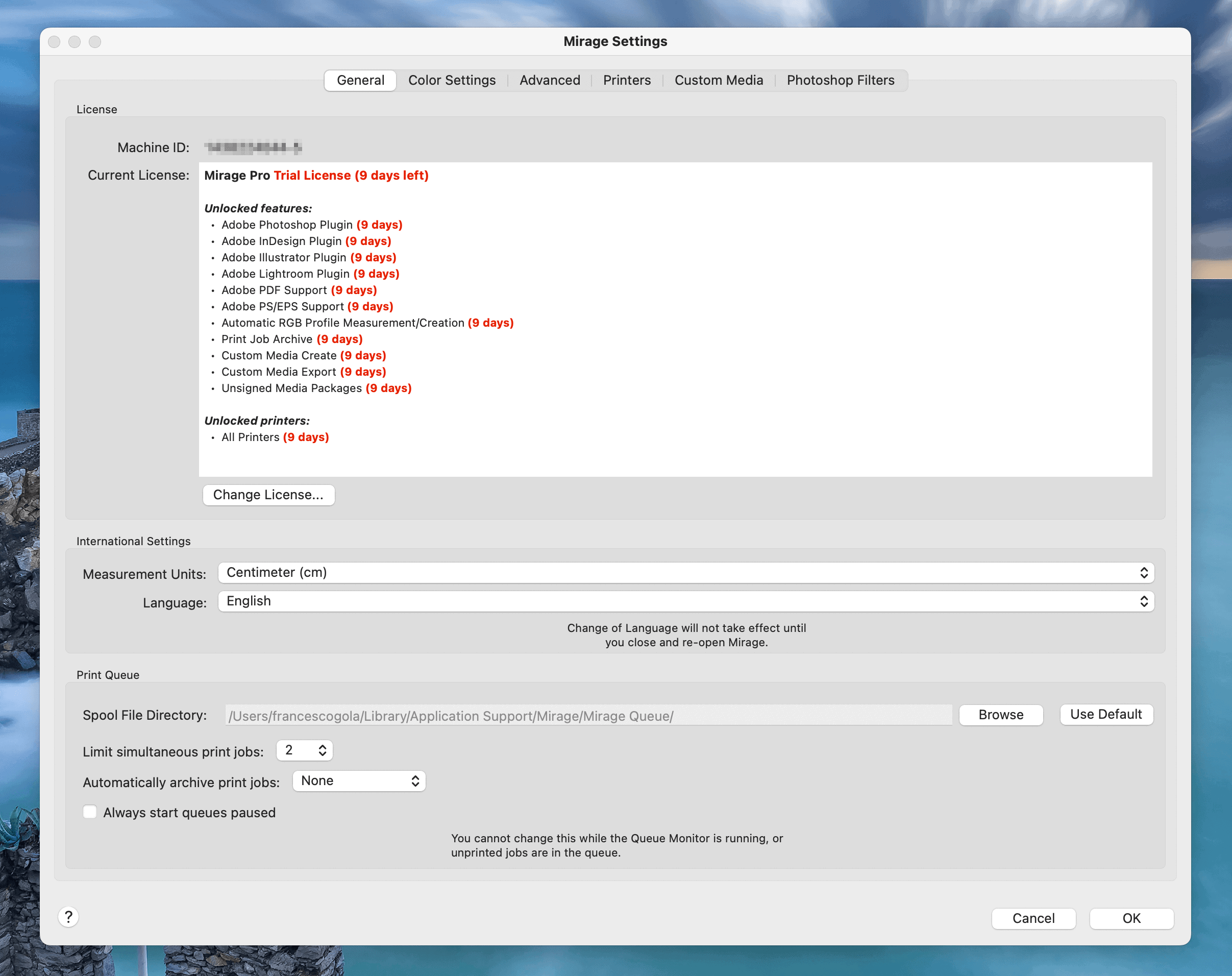Open the Photoshop Filters tab
Viewport: 1232px width, 976px height.
[841, 80]
